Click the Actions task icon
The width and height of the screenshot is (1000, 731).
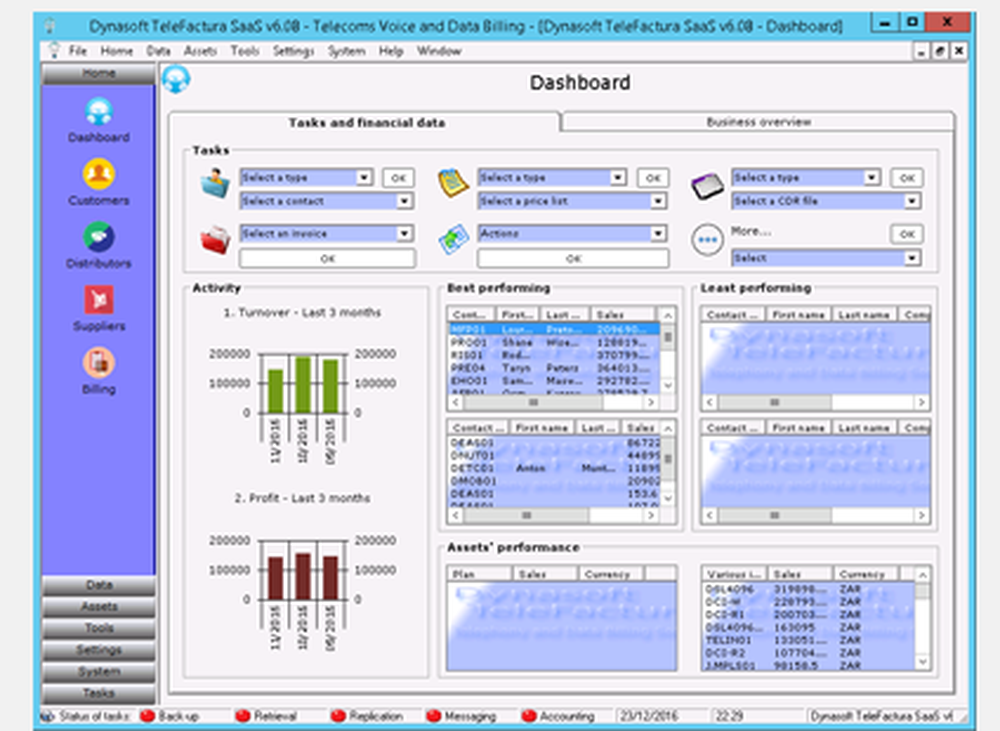click(x=453, y=240)
